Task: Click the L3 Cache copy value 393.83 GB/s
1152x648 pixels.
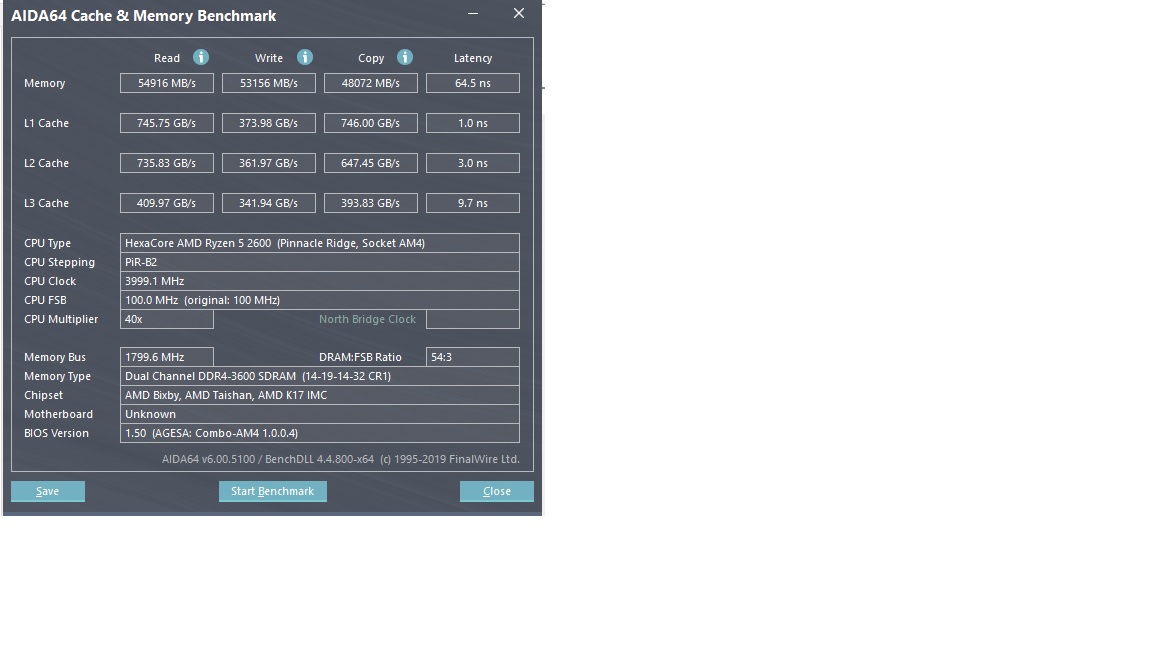Action: pos(371,203)
